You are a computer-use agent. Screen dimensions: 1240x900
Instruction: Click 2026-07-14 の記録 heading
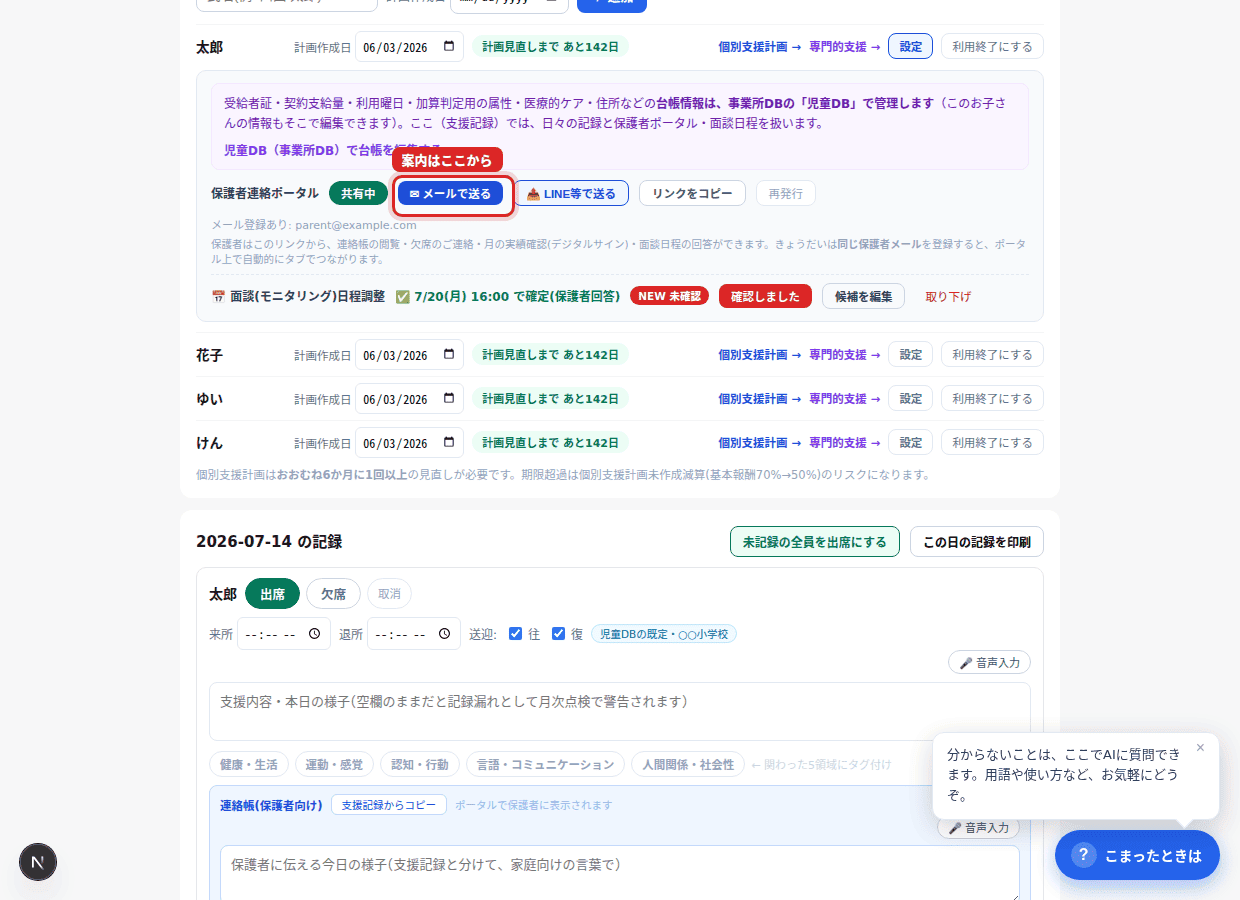coord(269,542)
